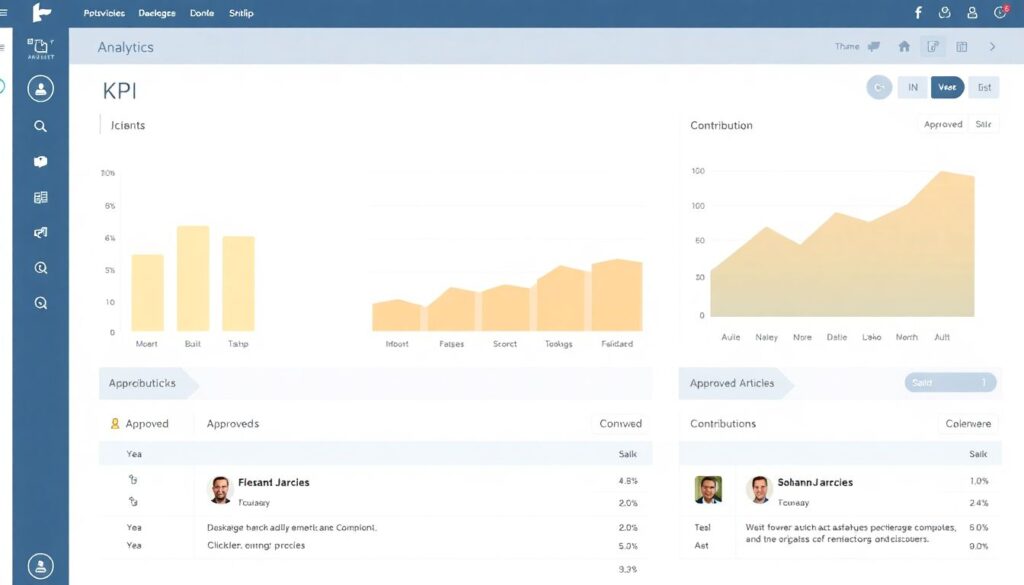Open the Colerware dropdown in Contributions table
The image size is (1024, 585).
[968, 424]
